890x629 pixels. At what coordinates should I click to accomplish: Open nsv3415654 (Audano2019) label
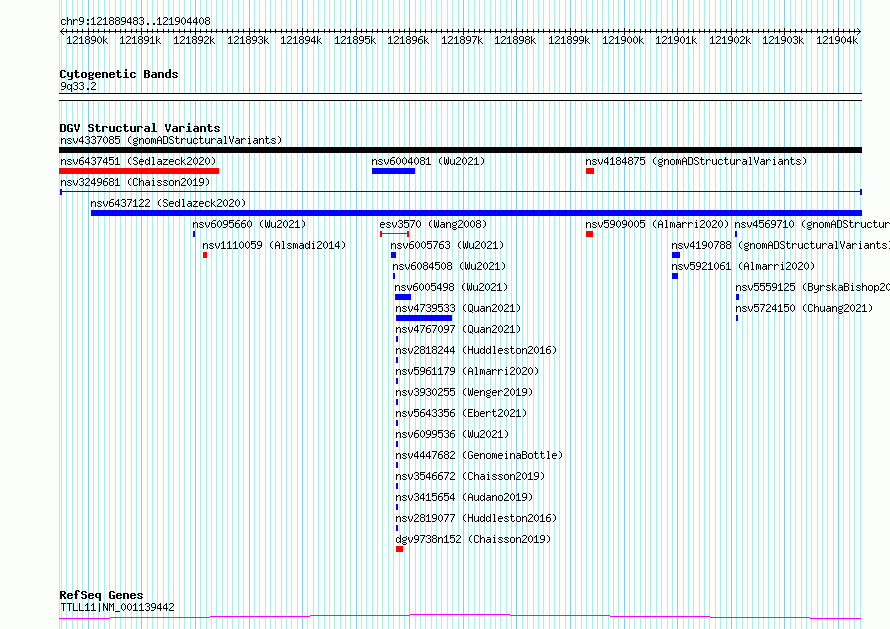click(464, 497)
